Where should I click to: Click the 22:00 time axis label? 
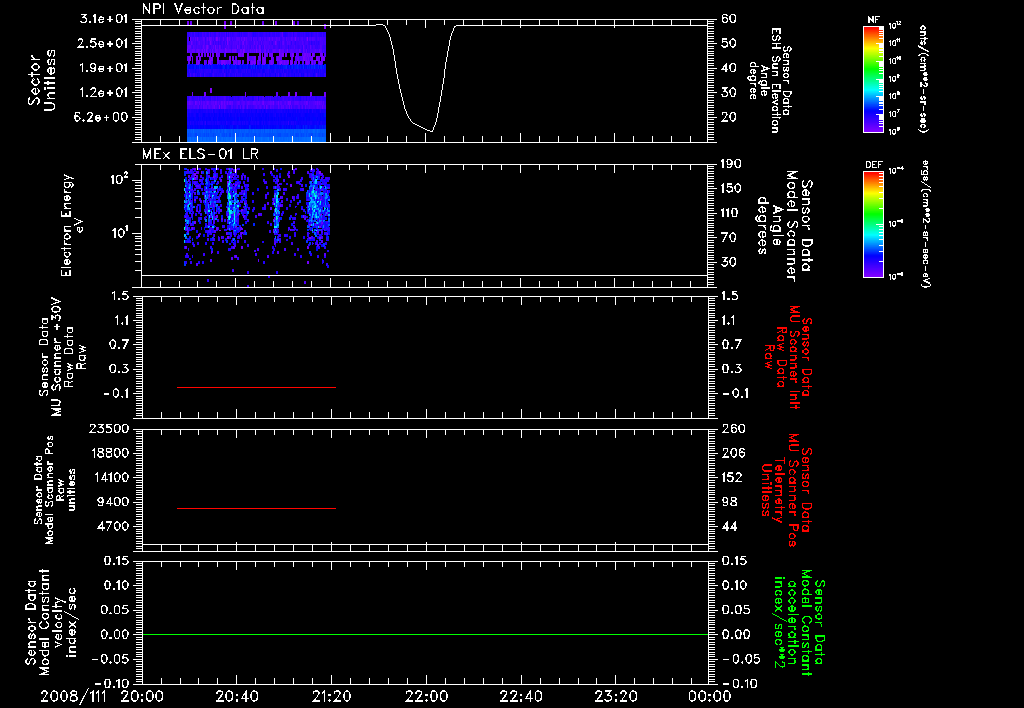tap(426, 696)
